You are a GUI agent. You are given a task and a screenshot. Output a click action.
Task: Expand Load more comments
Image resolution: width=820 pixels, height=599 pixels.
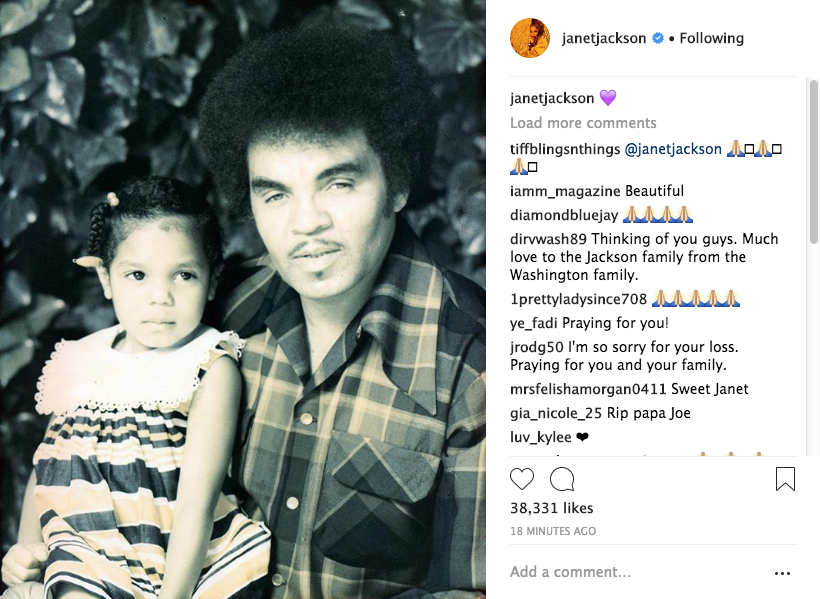pos(583,123)
